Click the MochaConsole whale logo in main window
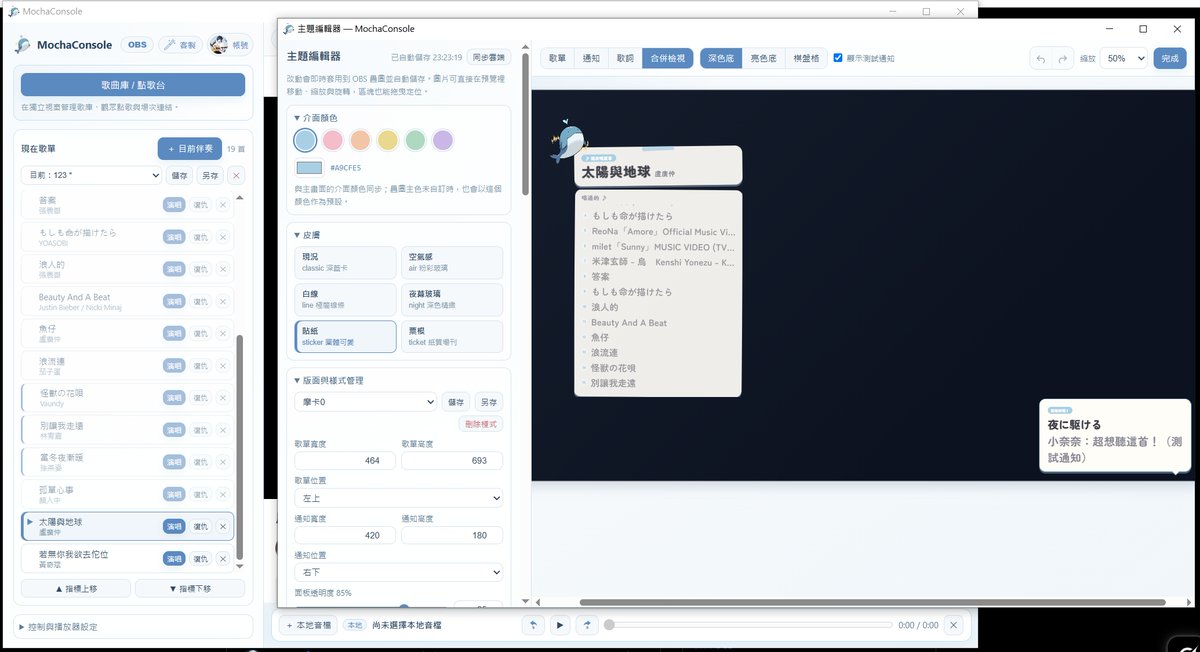This screenshot has height=652, width=1200. click(x=23, y=44)
